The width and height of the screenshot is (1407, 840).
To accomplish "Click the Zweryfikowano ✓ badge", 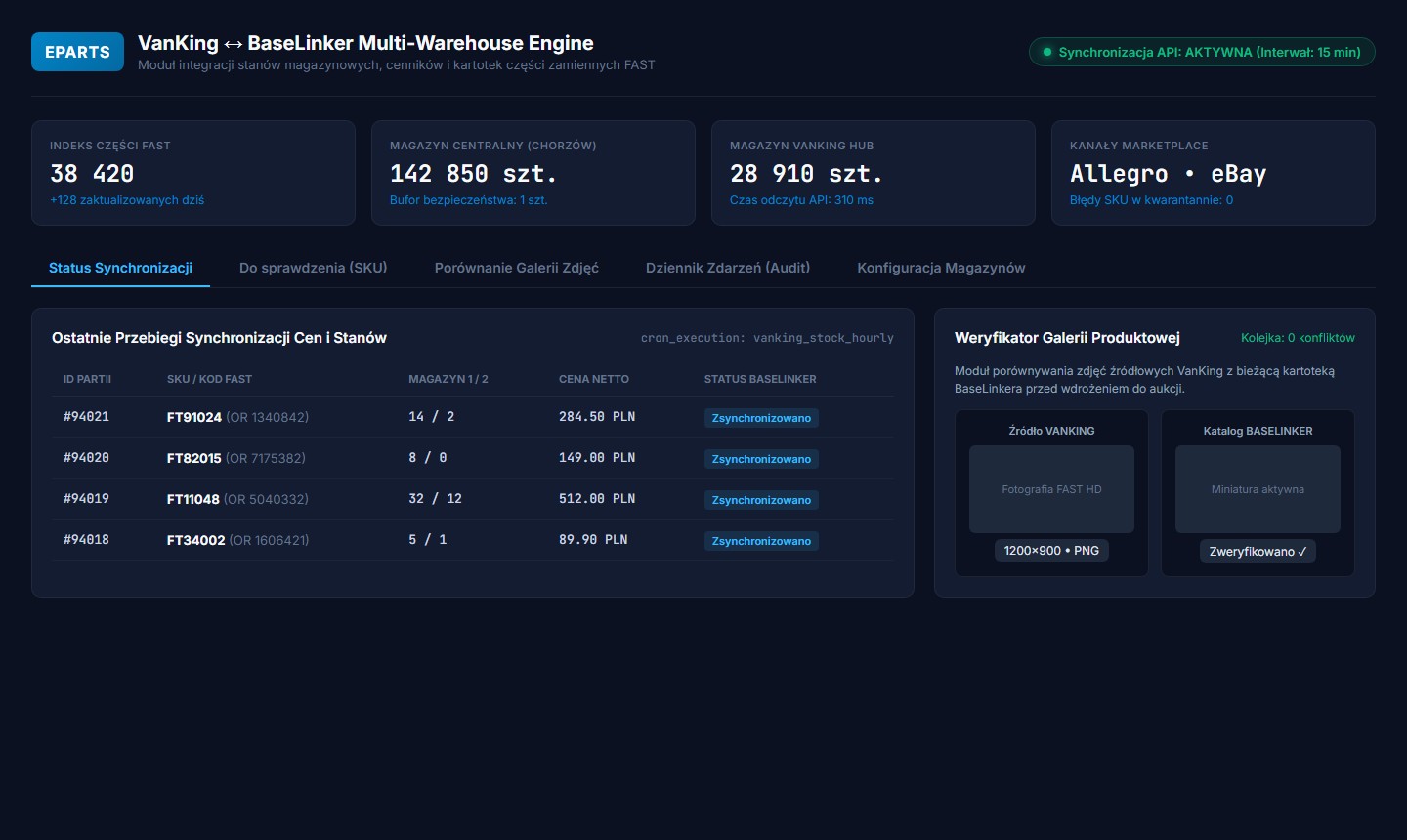I will pyautogui.click(x=1258, y=552).
